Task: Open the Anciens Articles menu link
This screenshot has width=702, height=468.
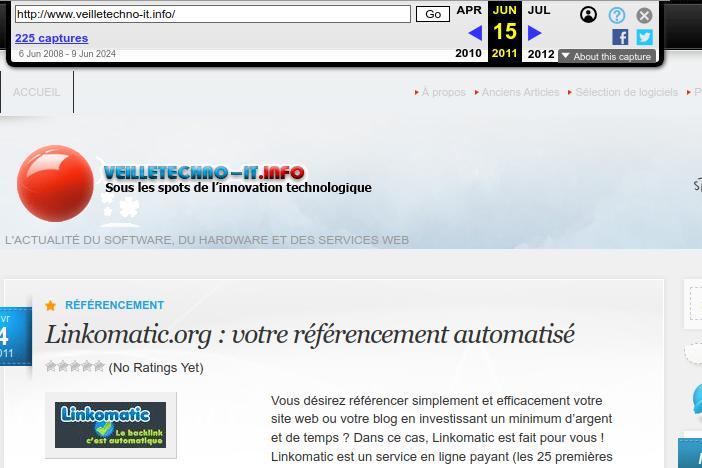Action: tap(520, 92)
